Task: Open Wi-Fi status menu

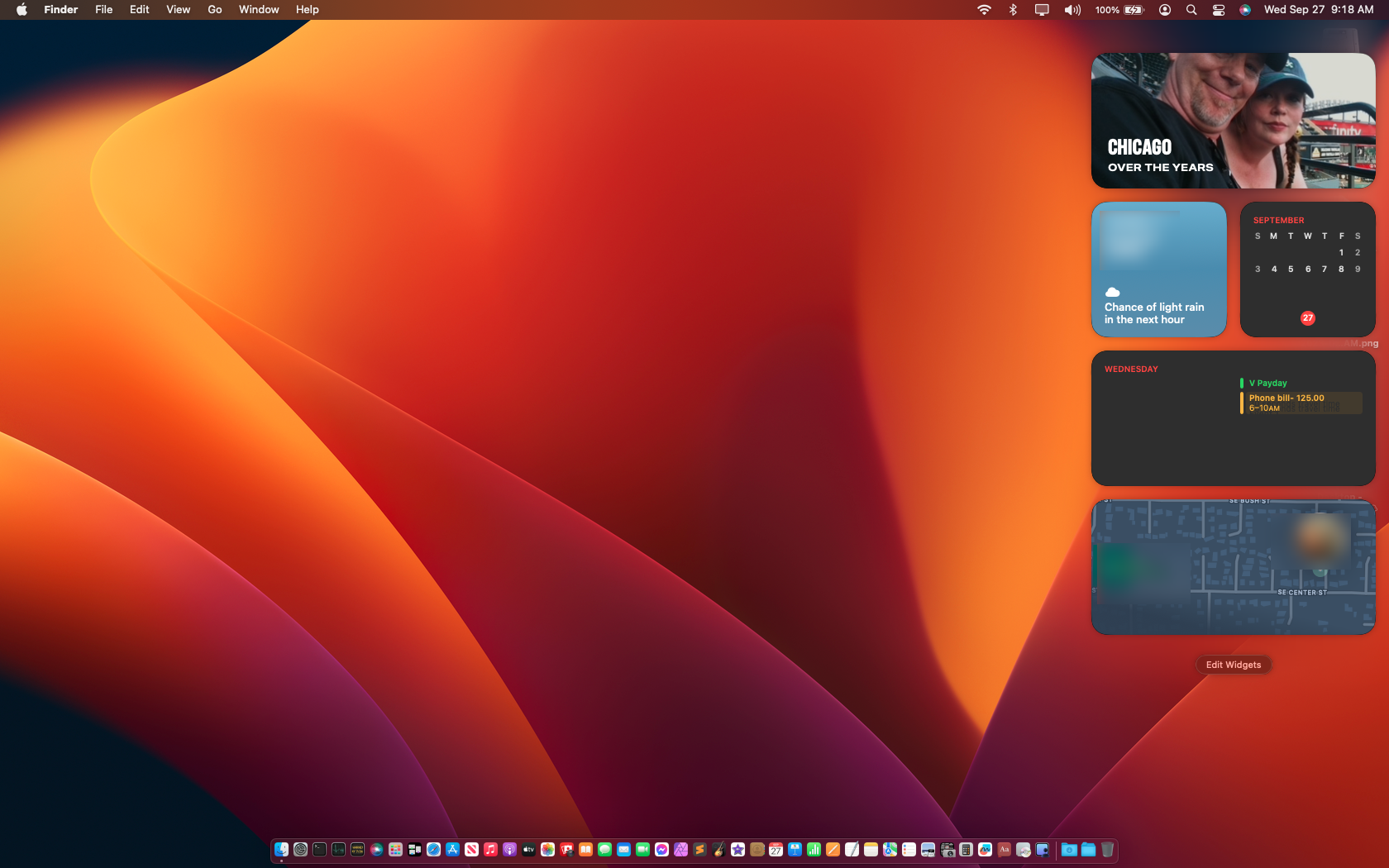Action: pos(984,9)
